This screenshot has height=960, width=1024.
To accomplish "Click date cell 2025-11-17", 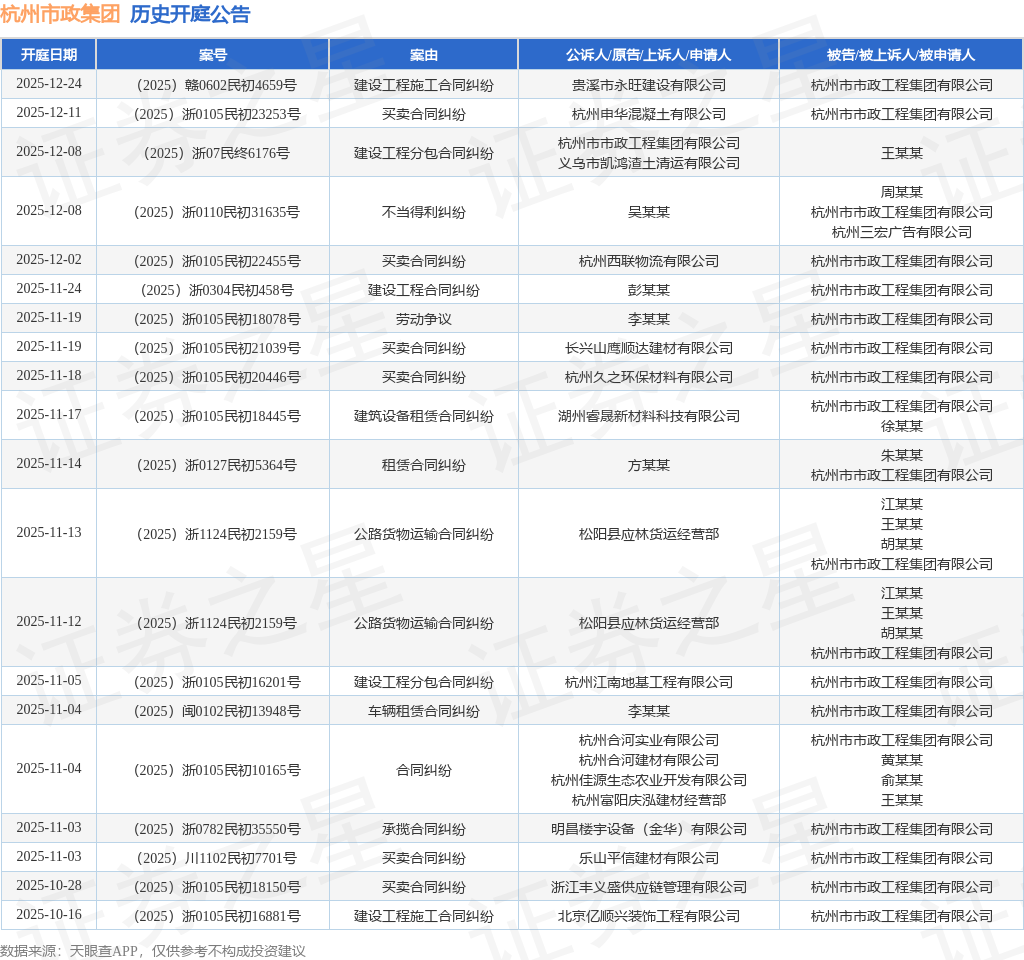I will 49,414.
